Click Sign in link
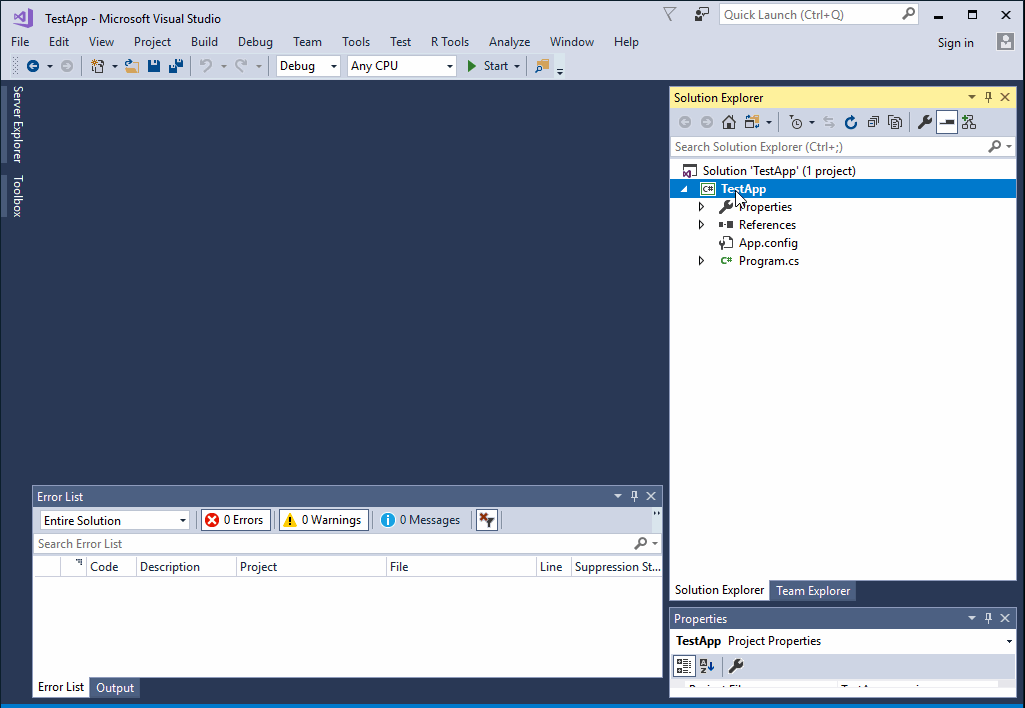Viewport: 1025px width, 708px height. pos(955,42)
